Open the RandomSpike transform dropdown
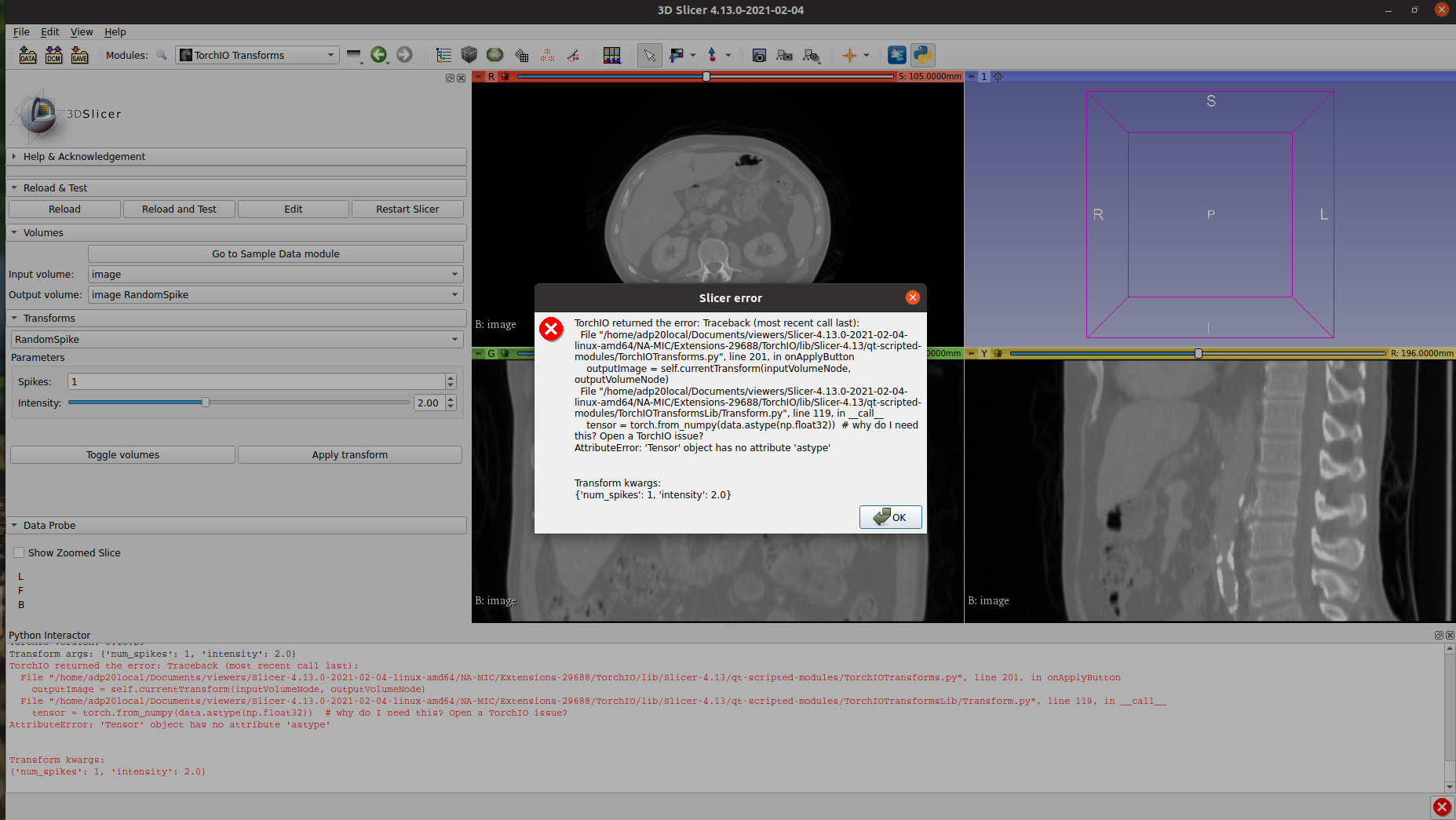This screenshot has width=1456, height=820. 236,339
